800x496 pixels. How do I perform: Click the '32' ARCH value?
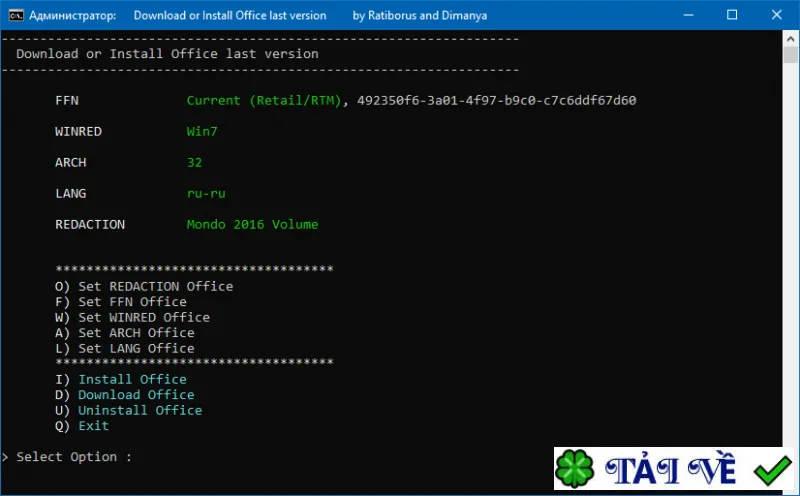(x=194, y=162)
